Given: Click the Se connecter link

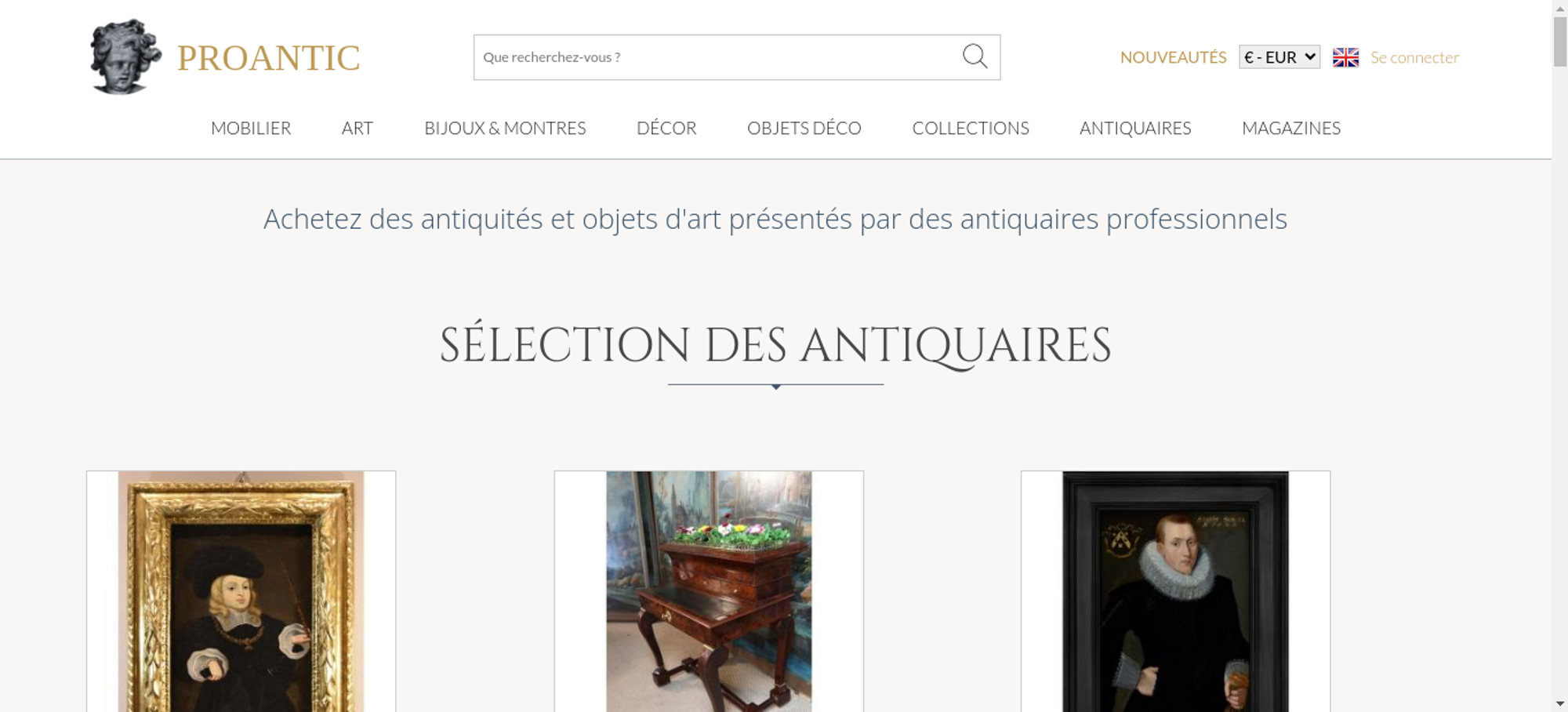Looking at the screenshot, I should [x=1414, y=57].
